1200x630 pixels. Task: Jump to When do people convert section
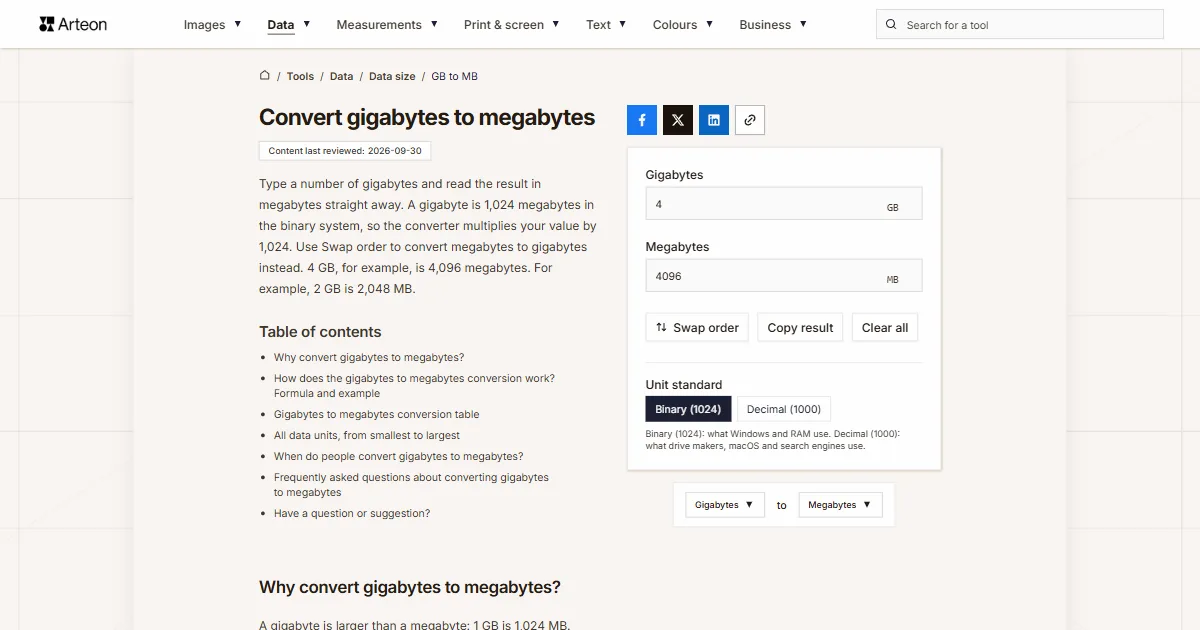pyautogui.click(x=398, y=456)
